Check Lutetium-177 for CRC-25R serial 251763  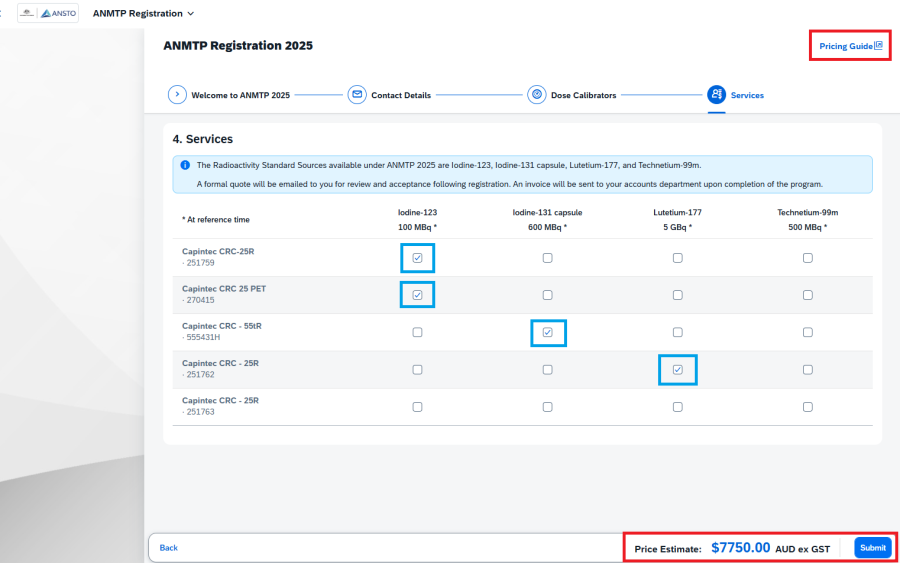[677, 407]
